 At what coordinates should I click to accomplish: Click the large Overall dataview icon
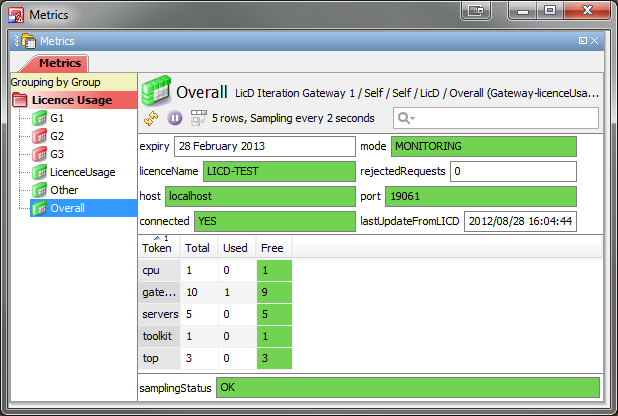(154, 90)
